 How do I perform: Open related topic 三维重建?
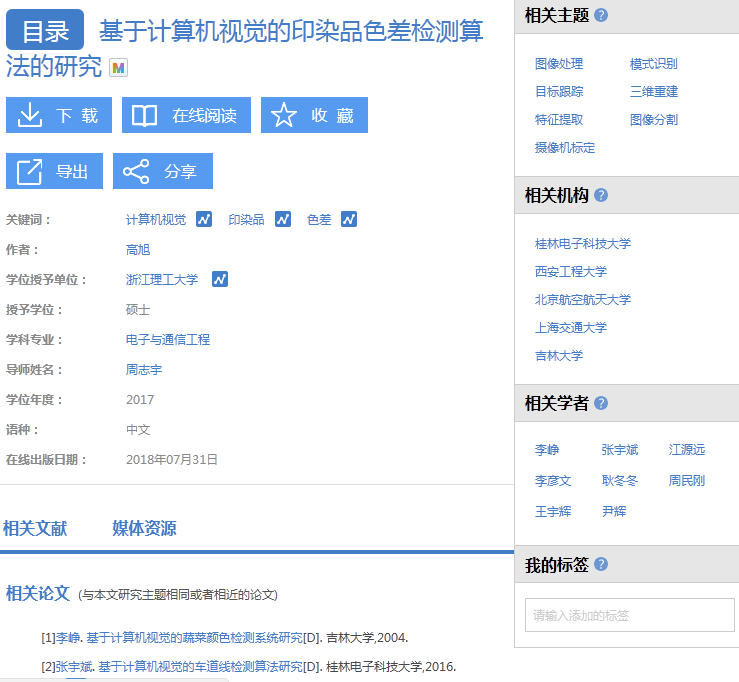(654, 91)
